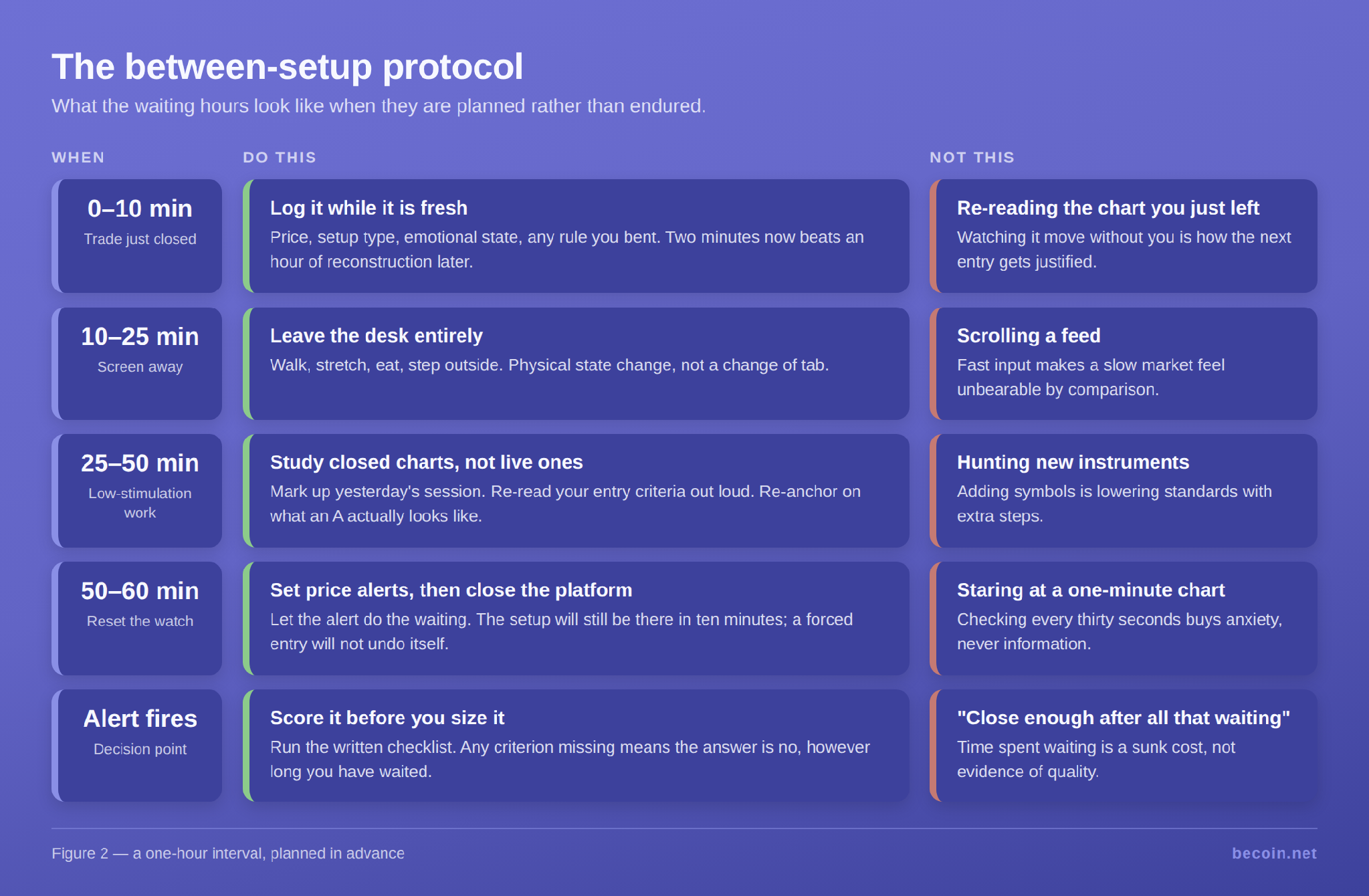Click the 'The between-setup protocol' title
Image resolution: width=1369 pixels, height=896 pixels.
(288, 67)
